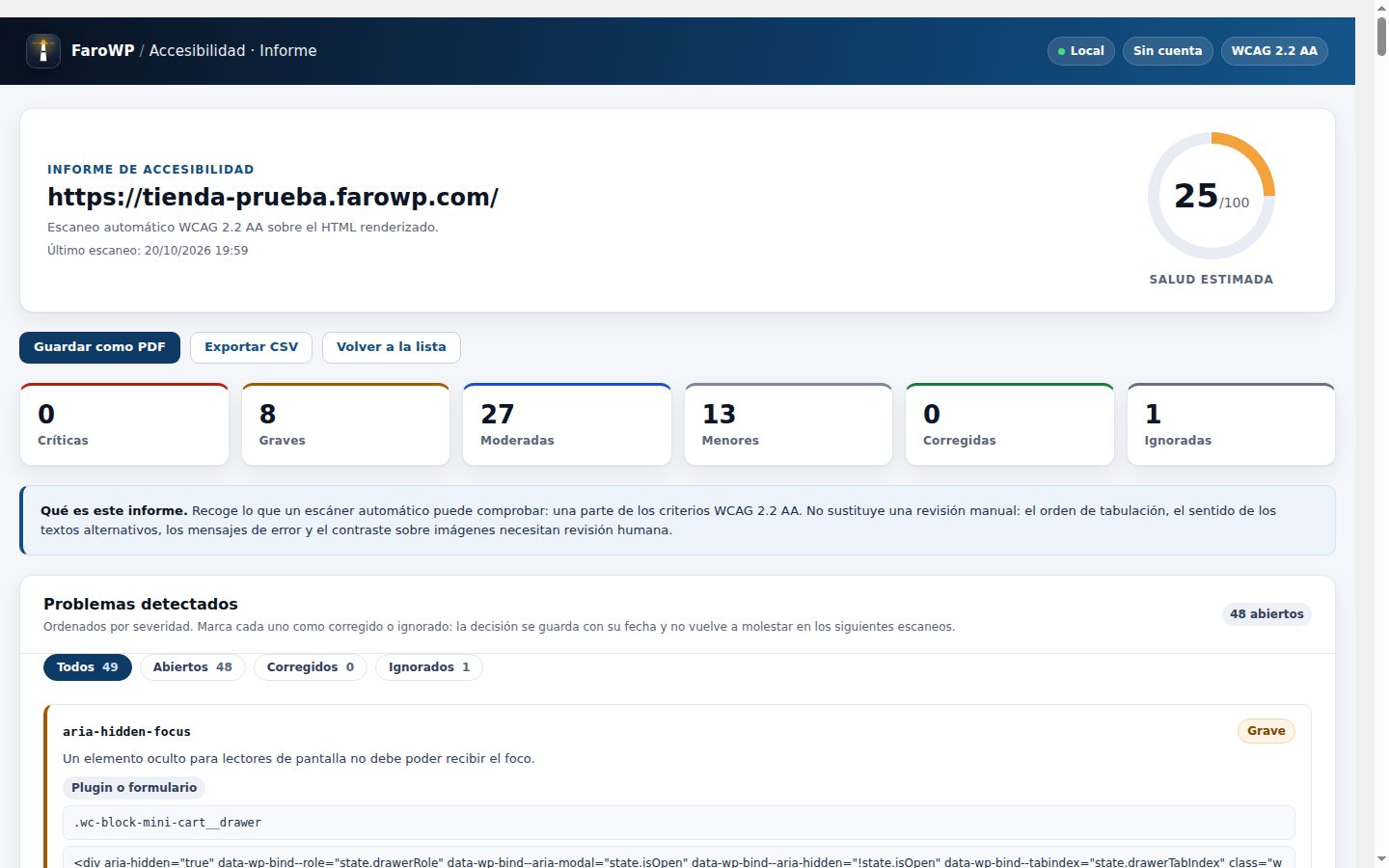
Task: Click the FaroWP lighthouse logo icon
Action: coord(43,51)
